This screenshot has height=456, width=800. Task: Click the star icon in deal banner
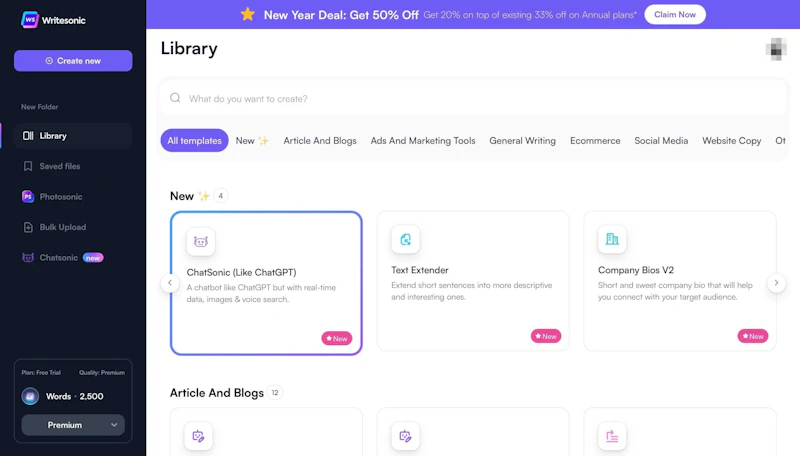[248, 14]
